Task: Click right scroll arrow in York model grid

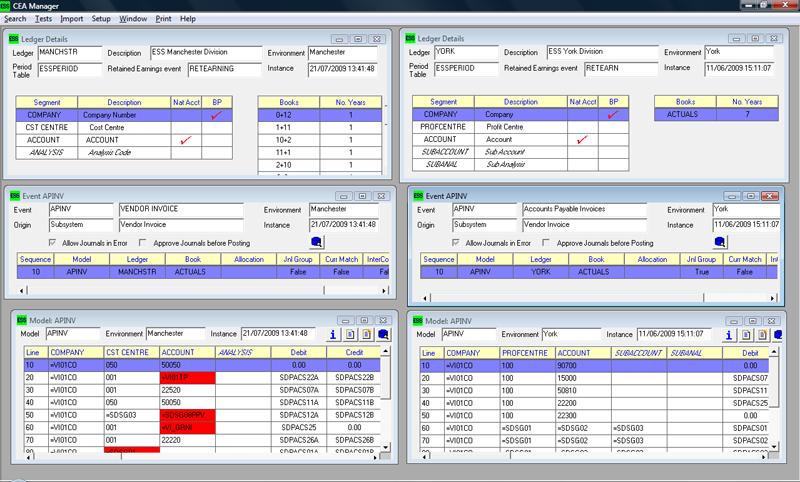Action: pyautogui.click(x=764, y=457)
